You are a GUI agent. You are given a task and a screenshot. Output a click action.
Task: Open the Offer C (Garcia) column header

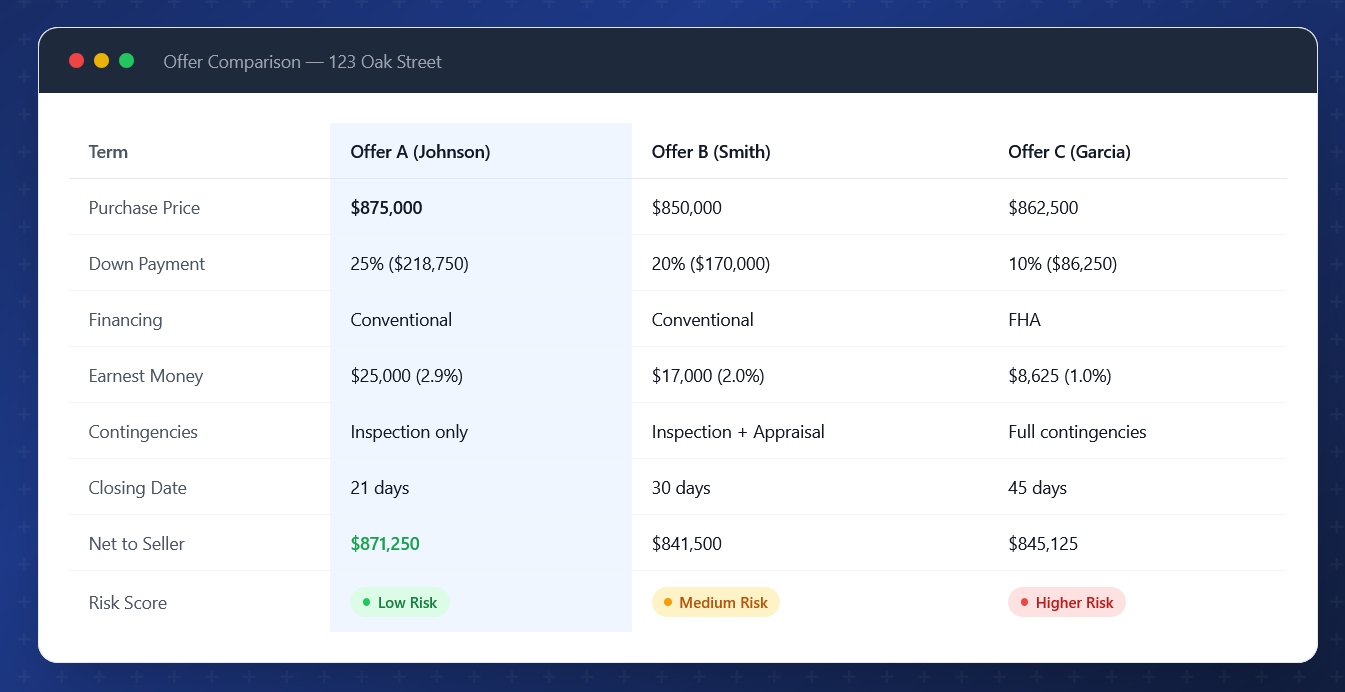click(1069, 151)
